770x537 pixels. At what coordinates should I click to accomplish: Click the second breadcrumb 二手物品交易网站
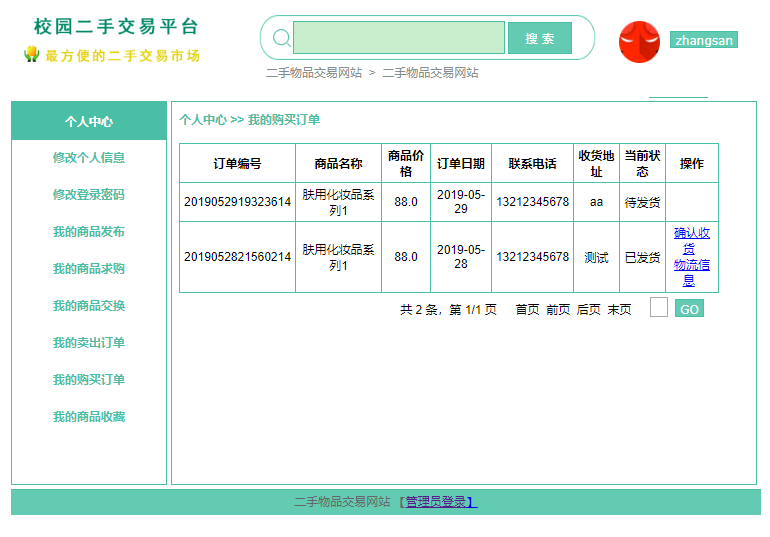click(x=431, y=73)
